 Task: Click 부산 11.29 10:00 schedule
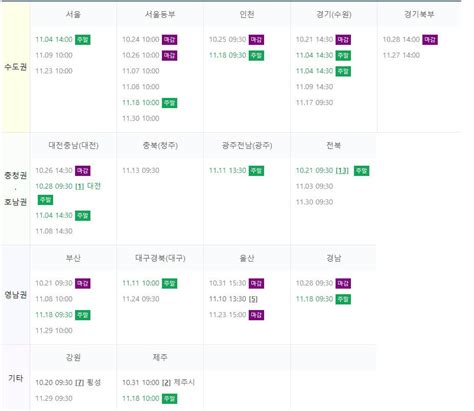click(54, 331)
